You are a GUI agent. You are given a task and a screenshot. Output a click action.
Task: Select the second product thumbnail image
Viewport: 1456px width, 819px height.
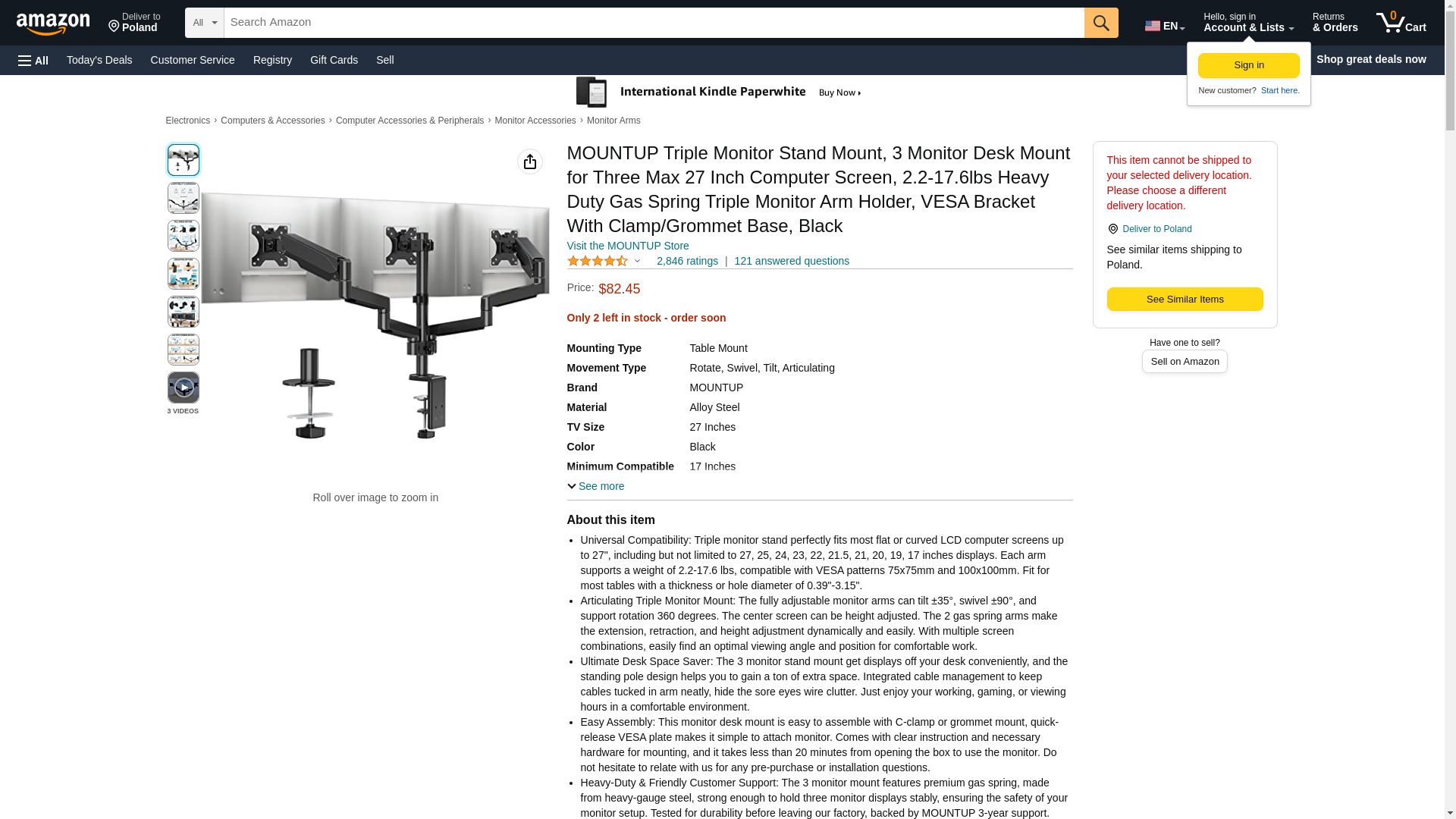pos(183,198)
